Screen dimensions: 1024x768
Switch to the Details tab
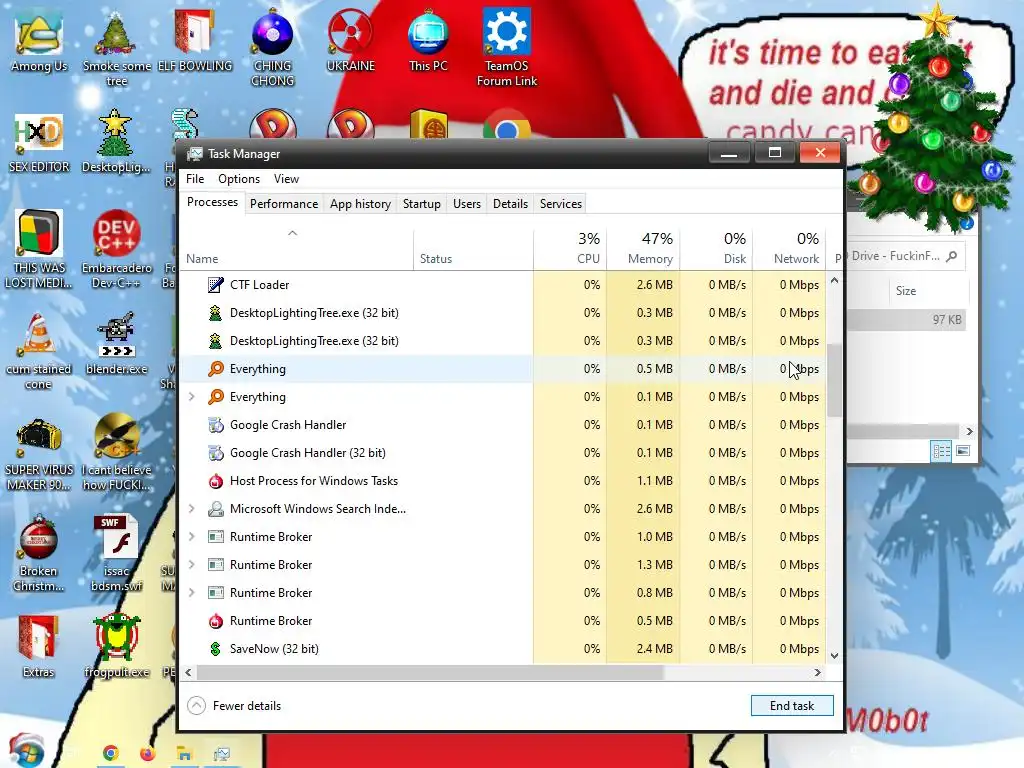pyautogui.click(x=511, y=204)
